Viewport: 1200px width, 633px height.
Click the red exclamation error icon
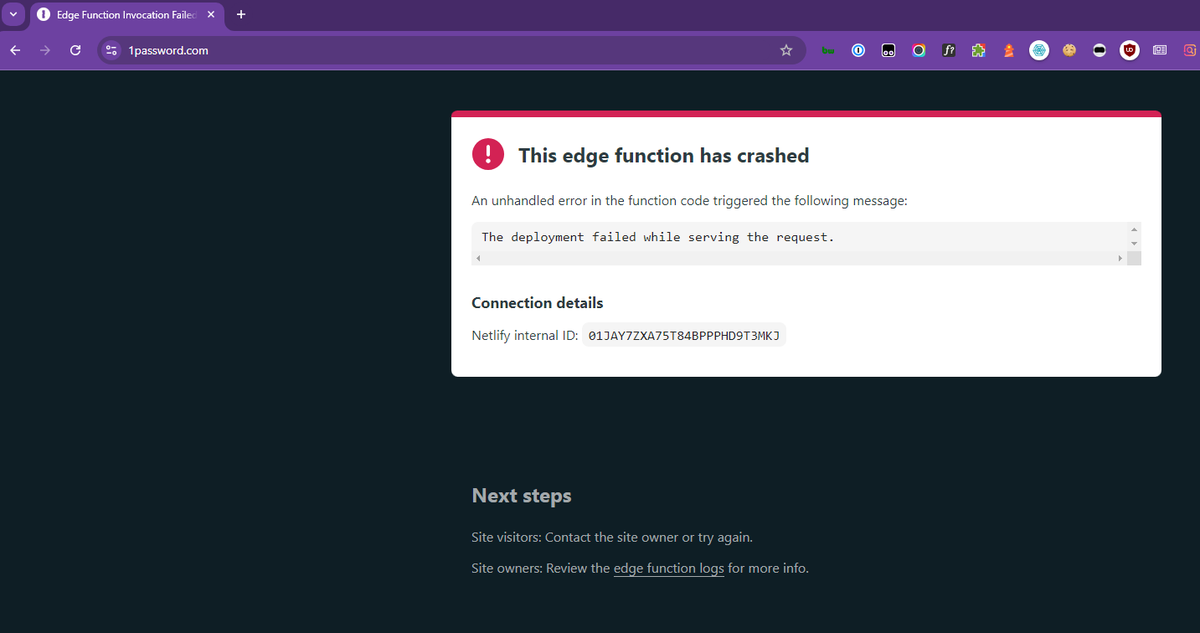[x=488, y=154]
